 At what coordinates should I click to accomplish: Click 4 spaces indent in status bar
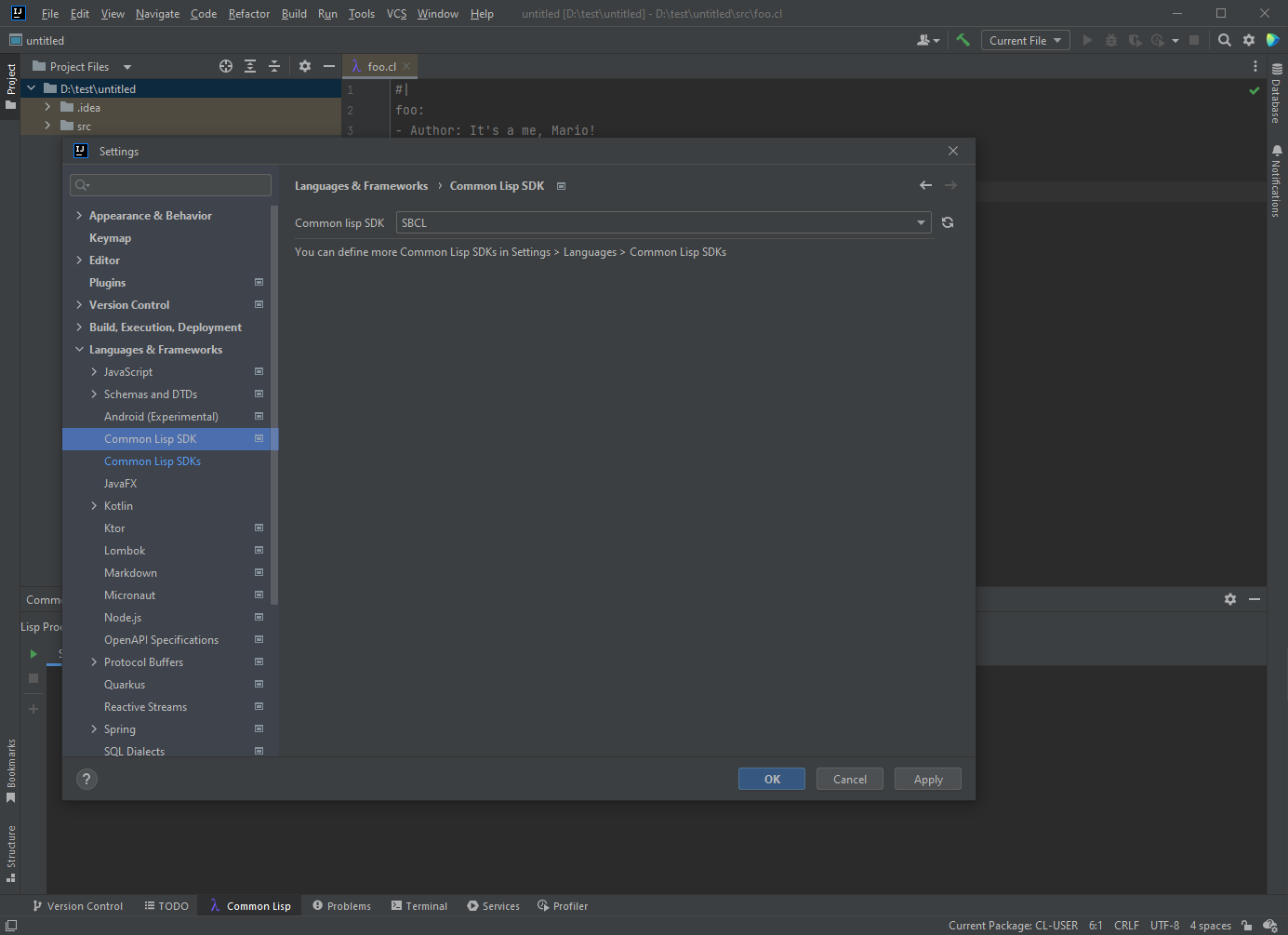coord(1210,926)
